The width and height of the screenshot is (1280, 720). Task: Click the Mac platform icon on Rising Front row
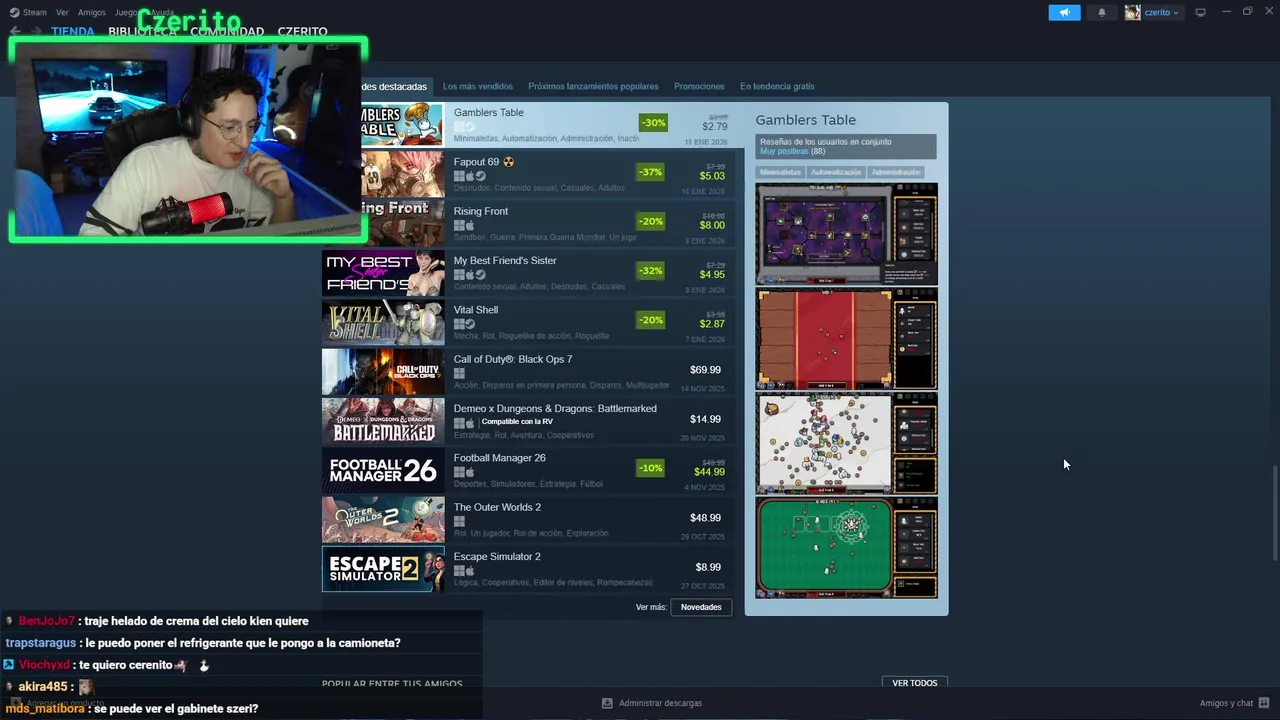tap(470, 225)
